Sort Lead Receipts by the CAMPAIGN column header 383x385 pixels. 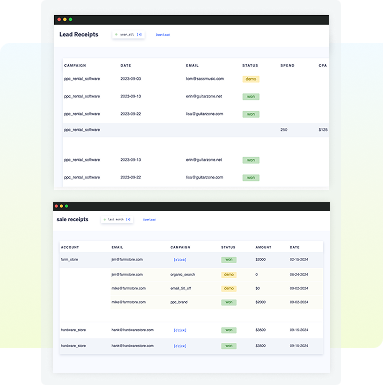[75, 66]
